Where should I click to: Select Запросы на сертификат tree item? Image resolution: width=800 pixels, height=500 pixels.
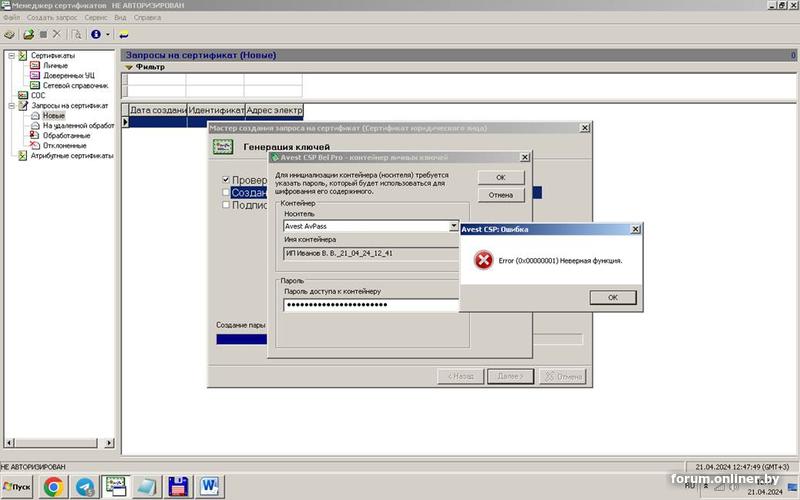(x=70, y=106)
